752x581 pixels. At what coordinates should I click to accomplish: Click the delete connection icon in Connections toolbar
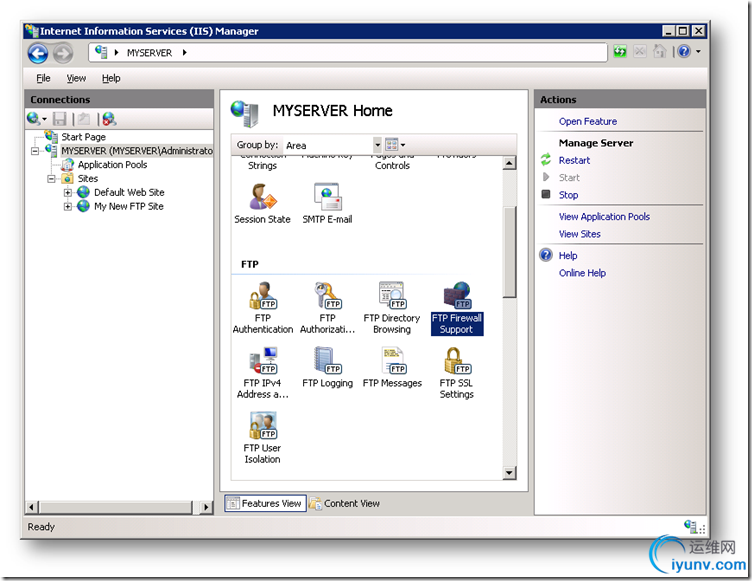tap(109, 119)
